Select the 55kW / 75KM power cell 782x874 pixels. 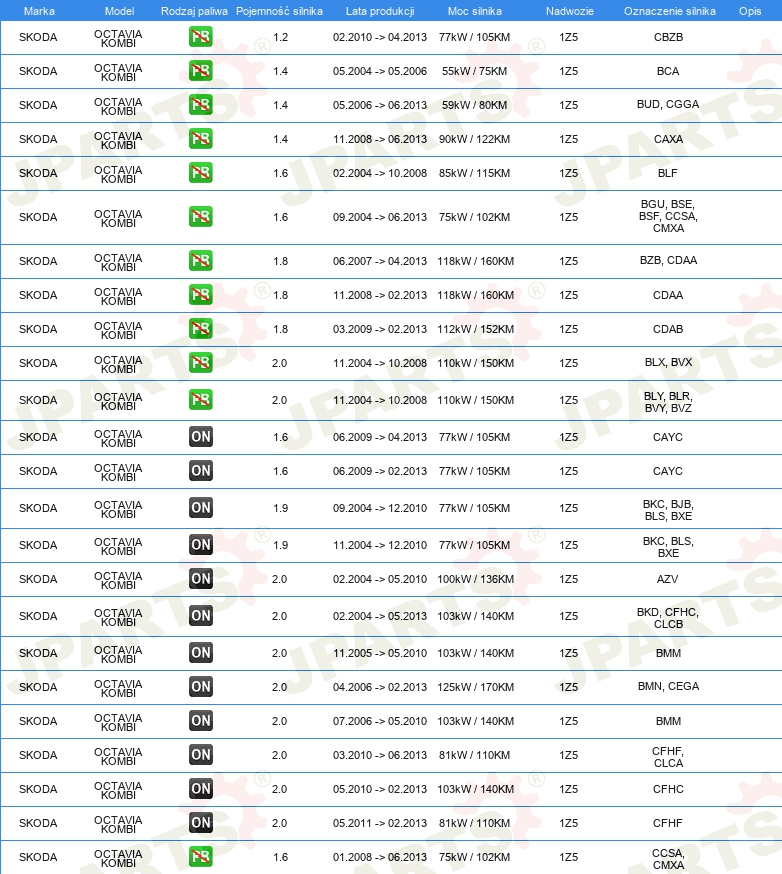click(474, 71)
